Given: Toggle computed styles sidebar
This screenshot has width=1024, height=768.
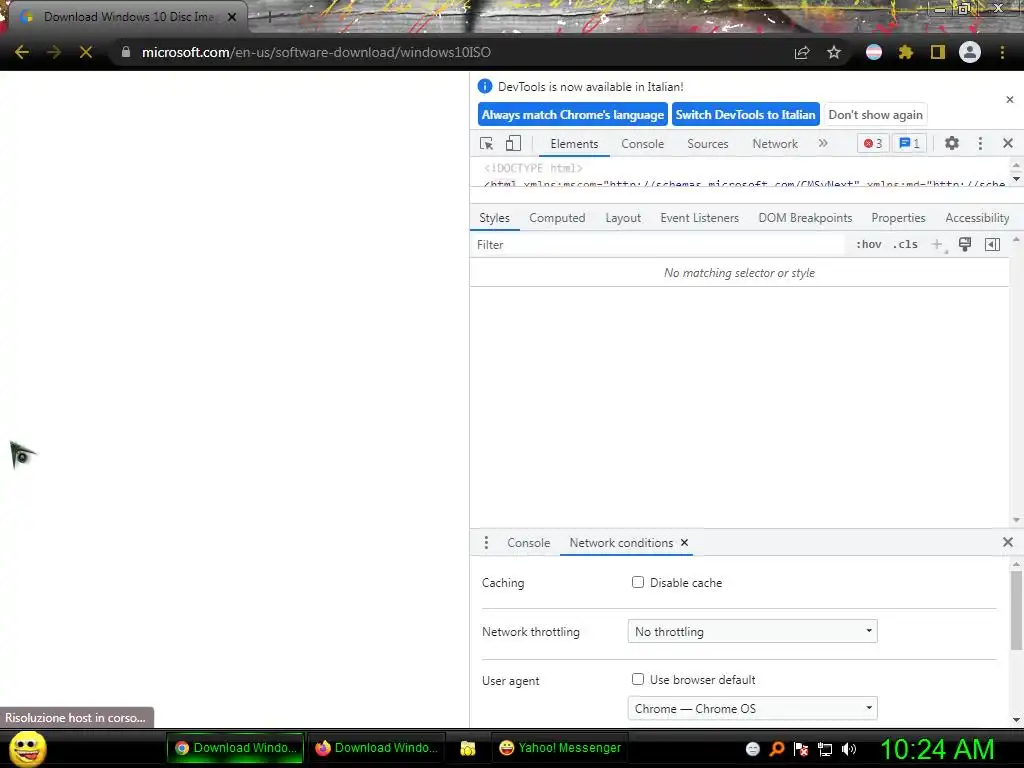Looking at the screenshot, I should tap(993, 244).
